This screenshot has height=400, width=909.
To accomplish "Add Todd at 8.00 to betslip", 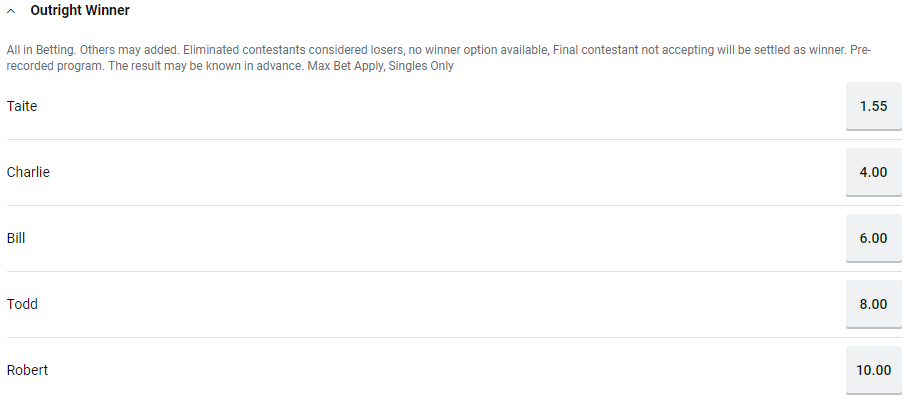I will [x=874, y=304].
